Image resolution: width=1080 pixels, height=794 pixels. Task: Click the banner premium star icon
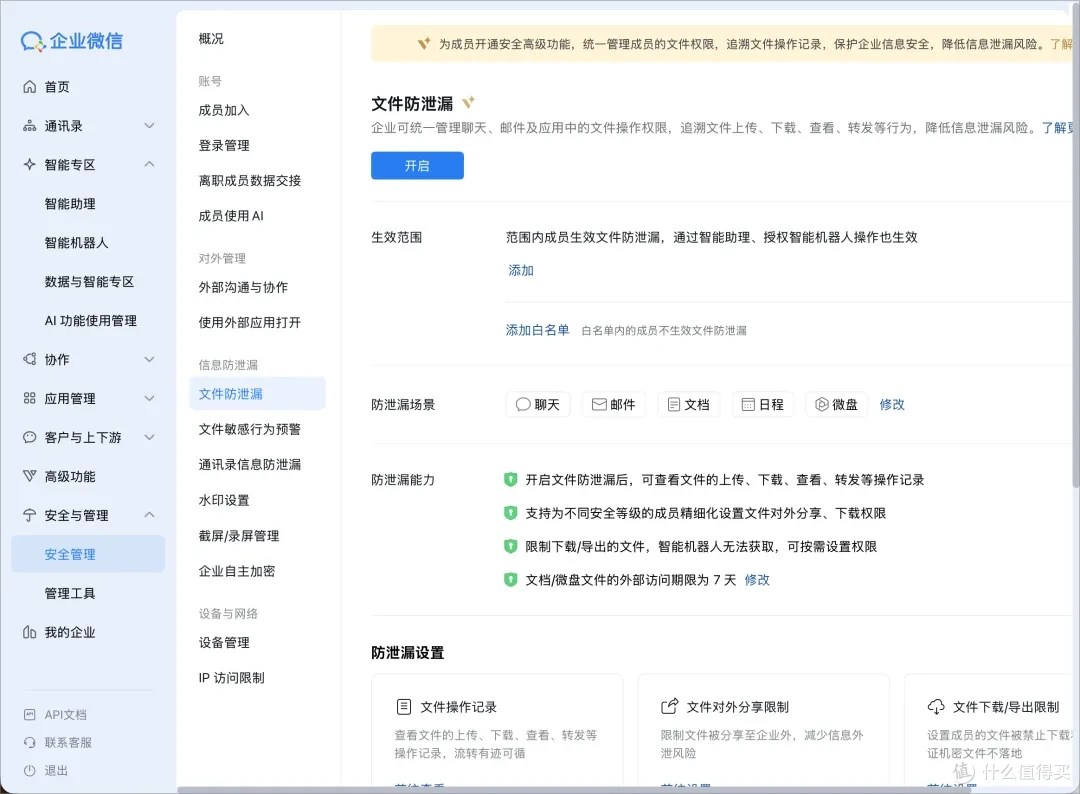(424, 44)
